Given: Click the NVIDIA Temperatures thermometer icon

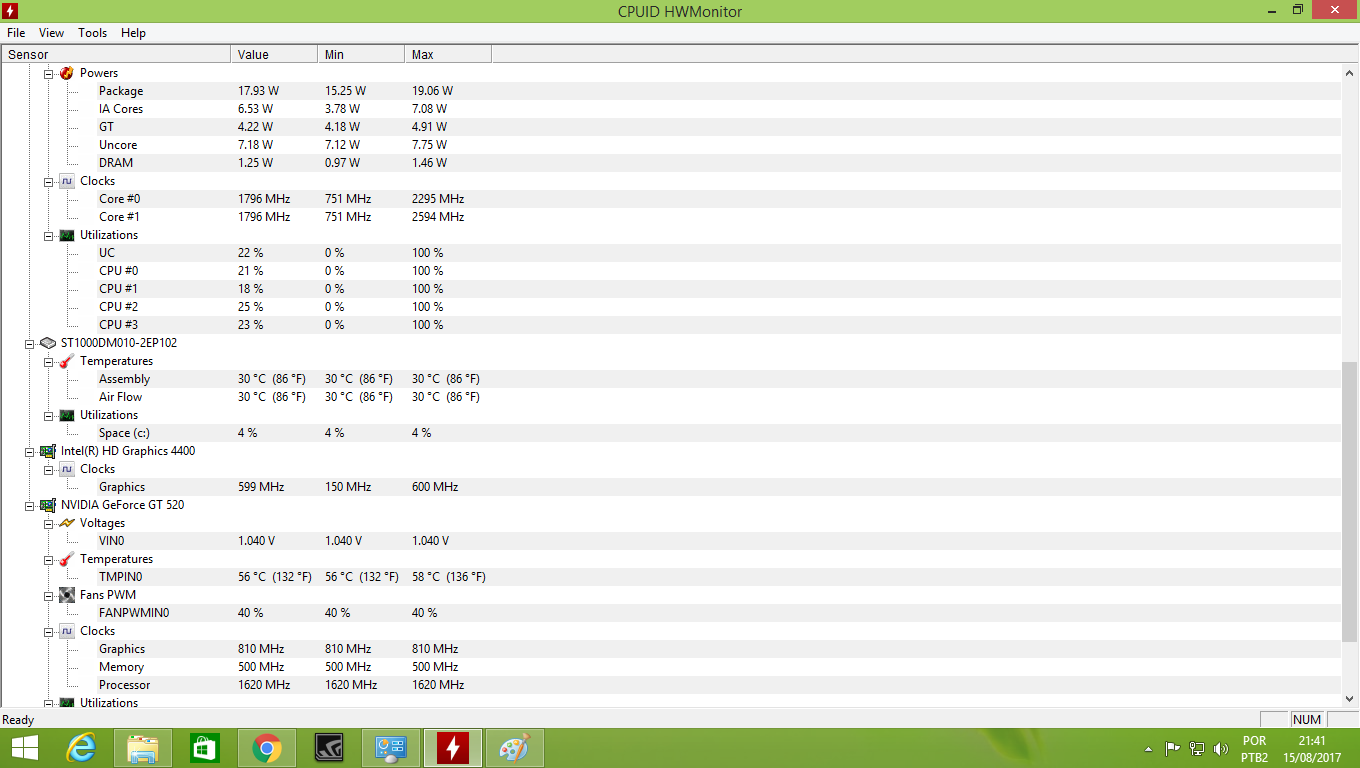Looking at the screenshot, I should [x=66, y=559].
